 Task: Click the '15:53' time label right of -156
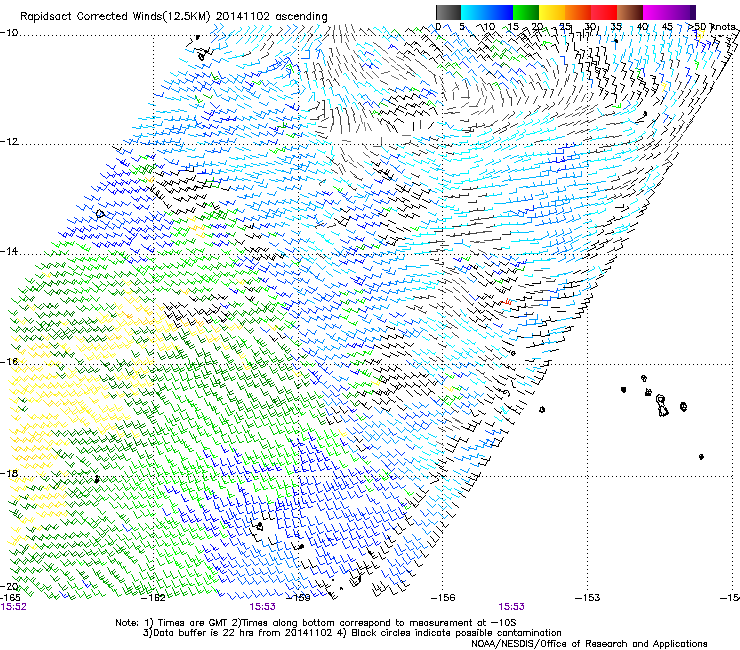(512, 607)
